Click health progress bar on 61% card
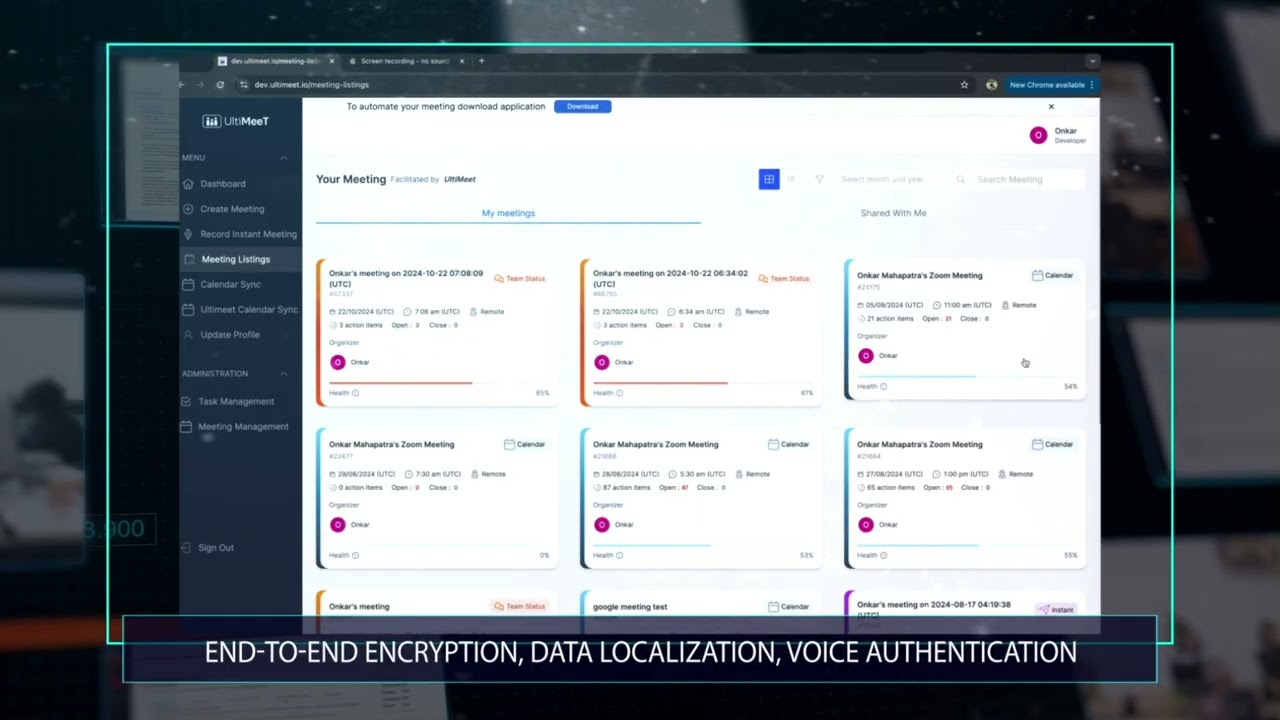The width and height of the screenshot is (1280, 720). (x=703, y=383)
